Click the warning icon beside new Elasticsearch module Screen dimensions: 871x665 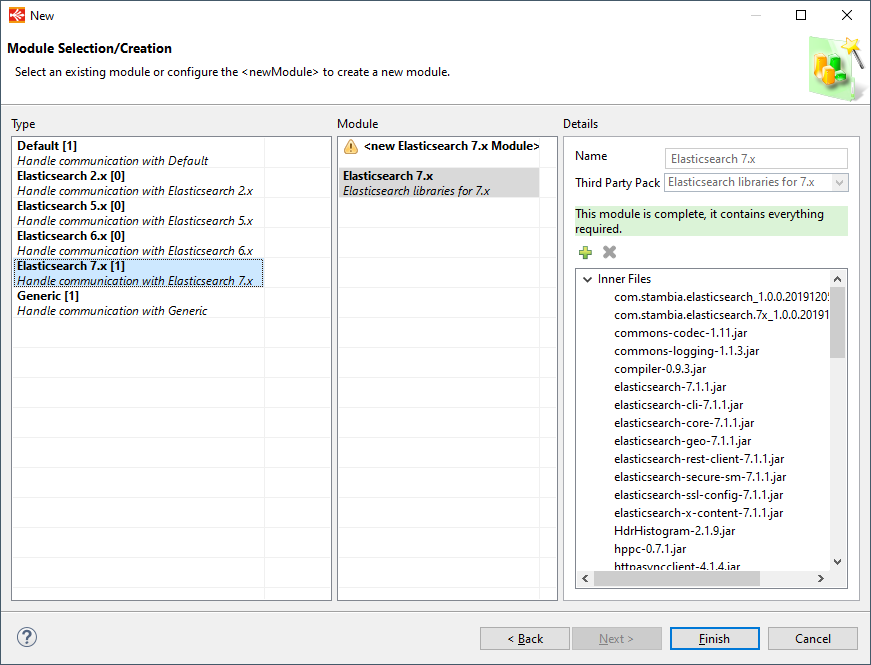(x=351, y=147)
